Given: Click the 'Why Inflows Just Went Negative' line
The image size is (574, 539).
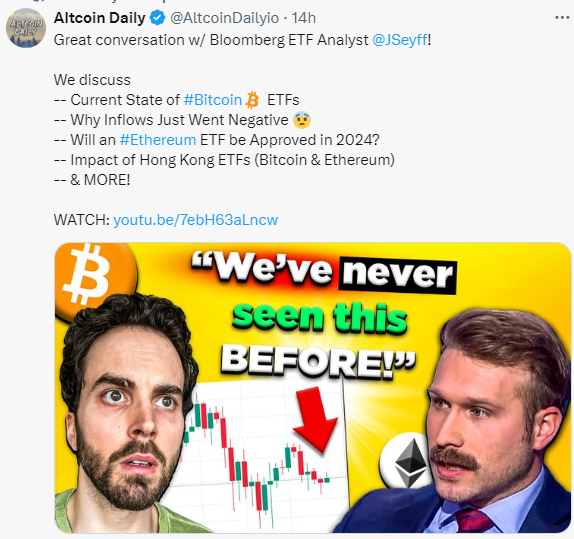Looking at the screenshot, I should click(x=179, y=120).
